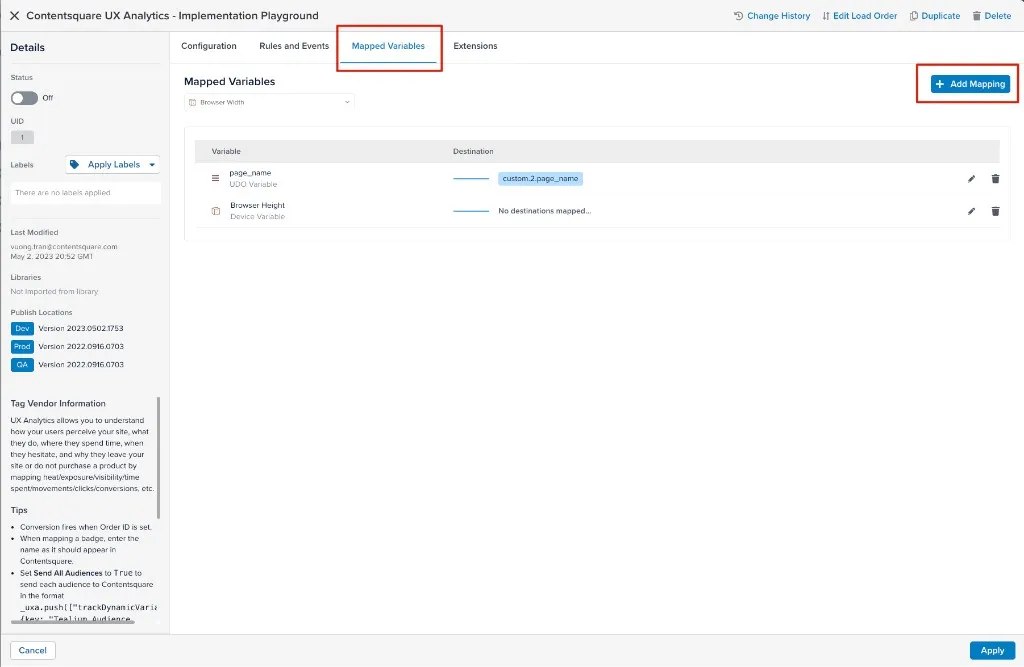Open Change History
Screen dimensions: 1024x667
pyautogui.click(x=771, y=16)
